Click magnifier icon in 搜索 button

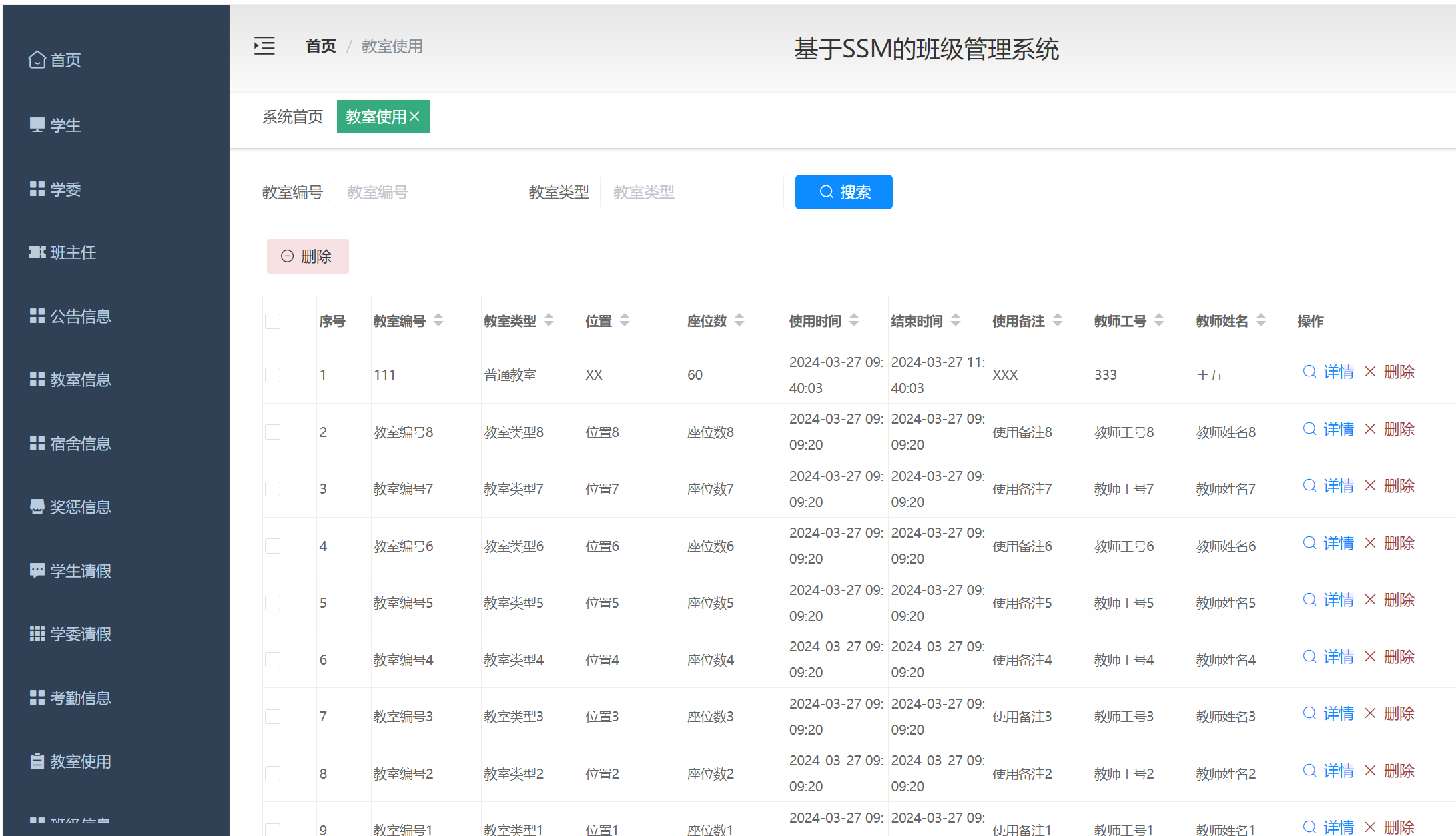click(827, 192)
